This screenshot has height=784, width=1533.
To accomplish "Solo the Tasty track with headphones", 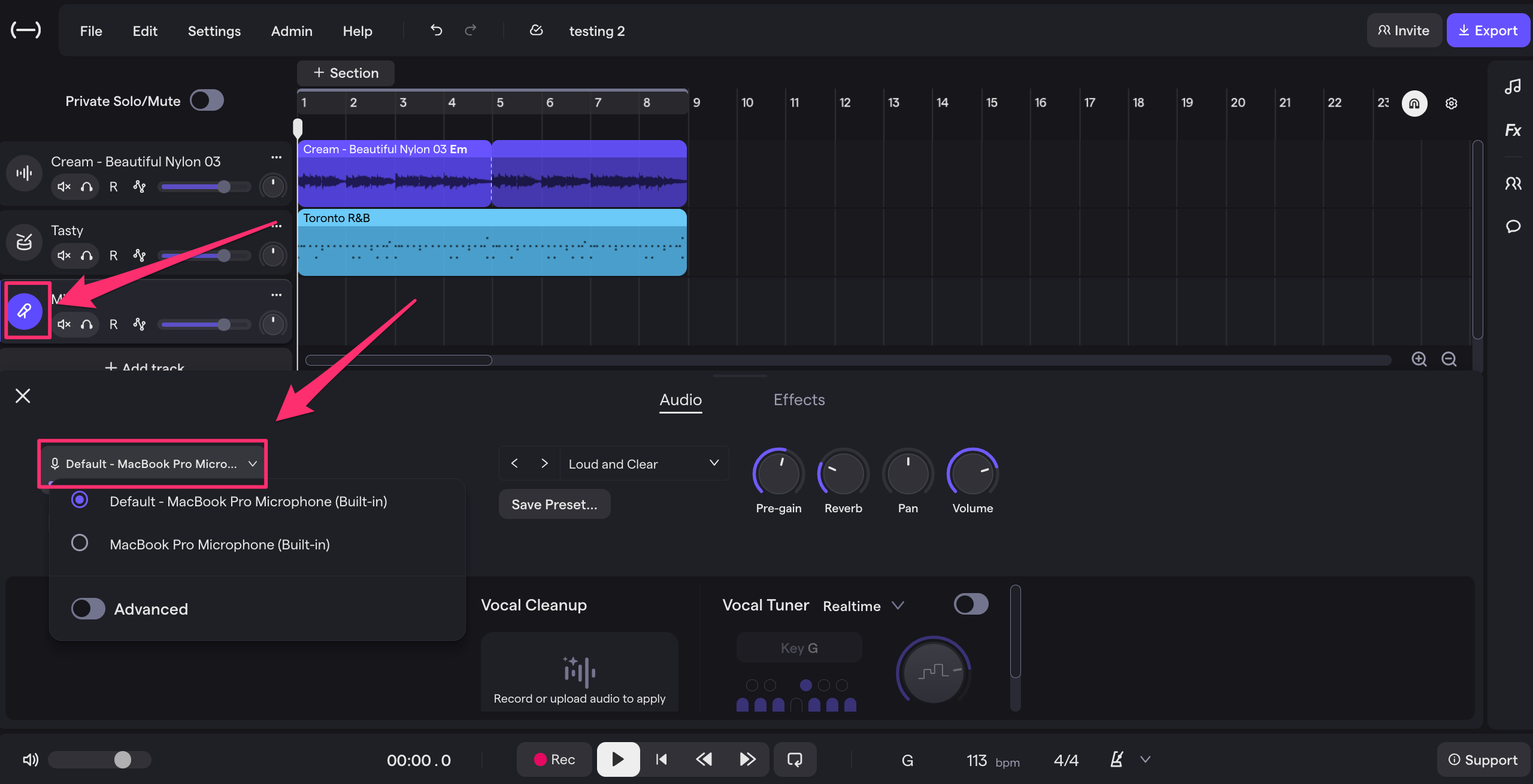I will click(x=87, y=256).
